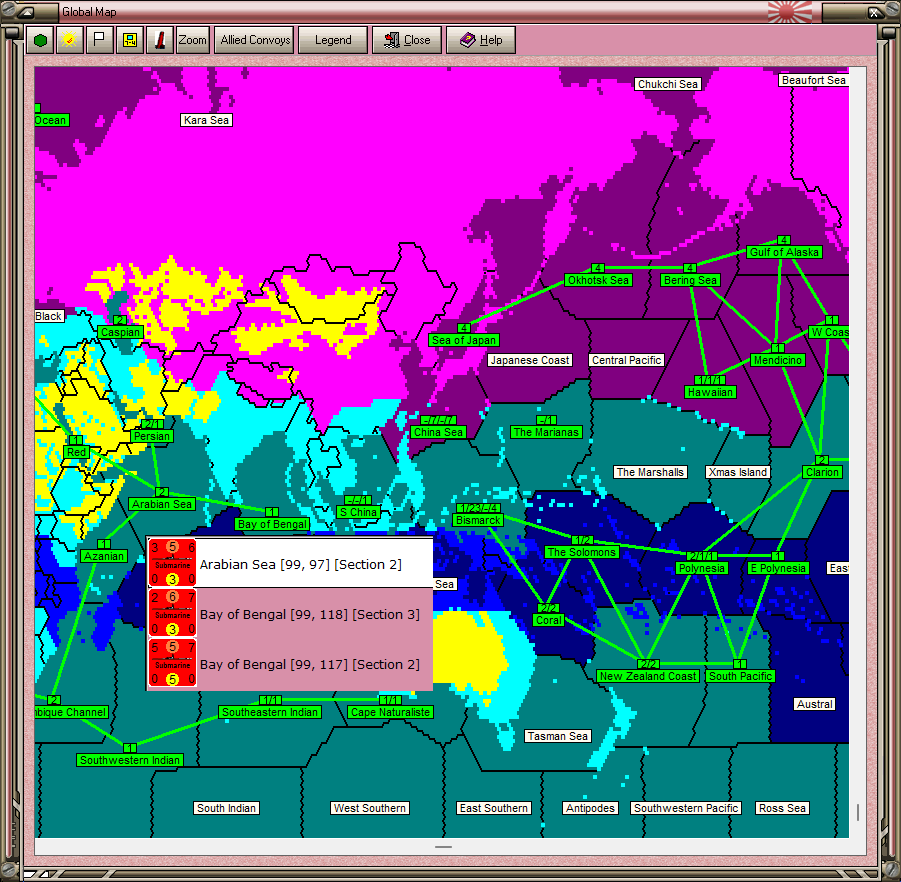Click the S China sea area label
This screenshot has width=901, height=882.
click(359, 513)
